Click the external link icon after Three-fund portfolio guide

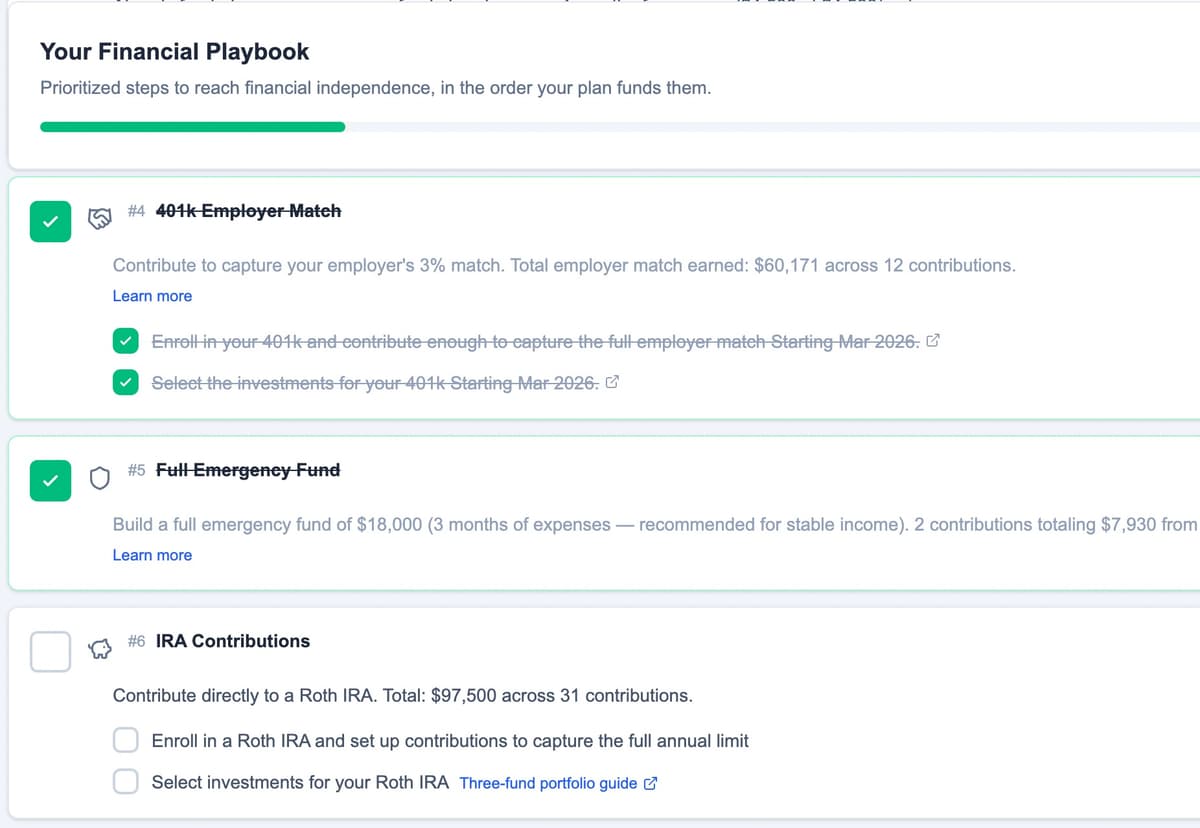tap(652, 783)
